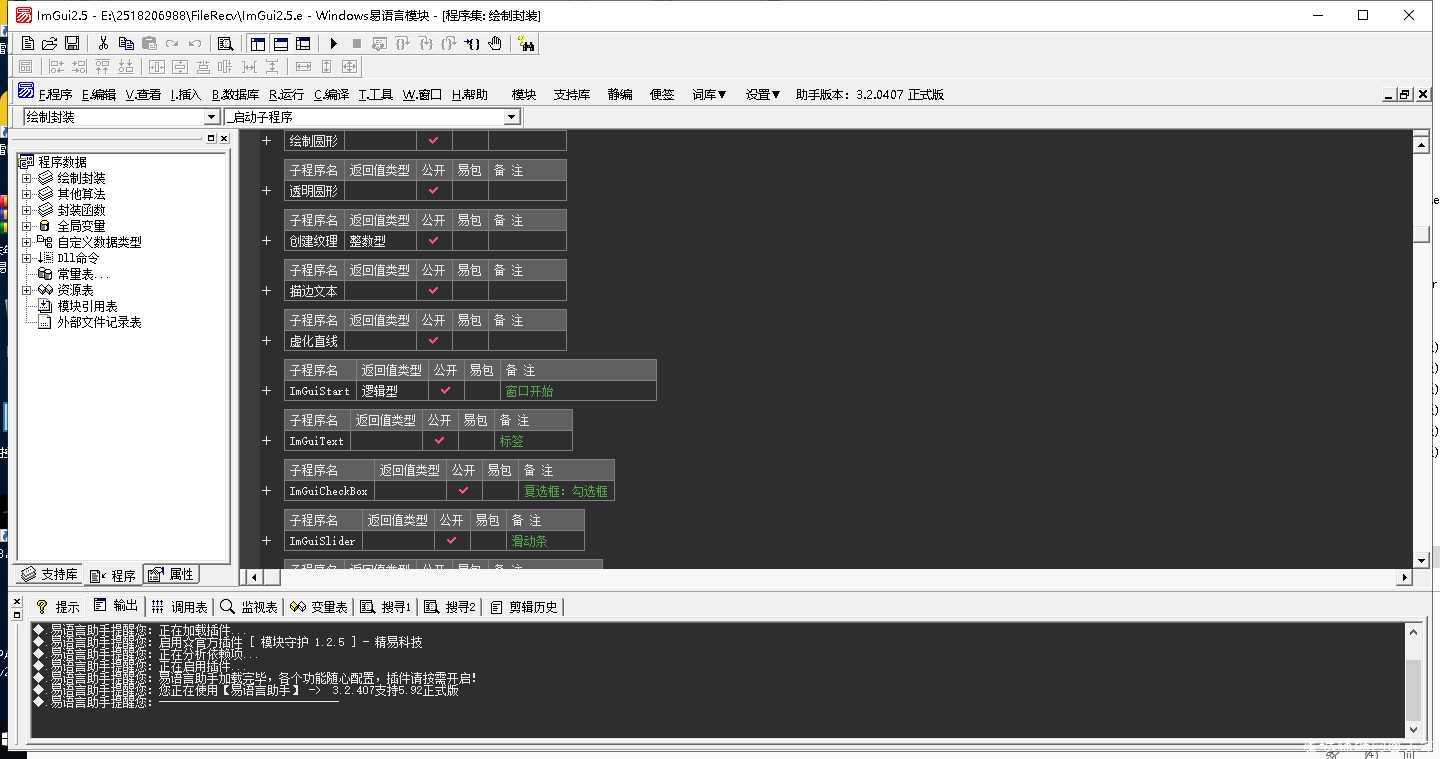Select 外部文件记录表 in program tree

pos(99,322)
